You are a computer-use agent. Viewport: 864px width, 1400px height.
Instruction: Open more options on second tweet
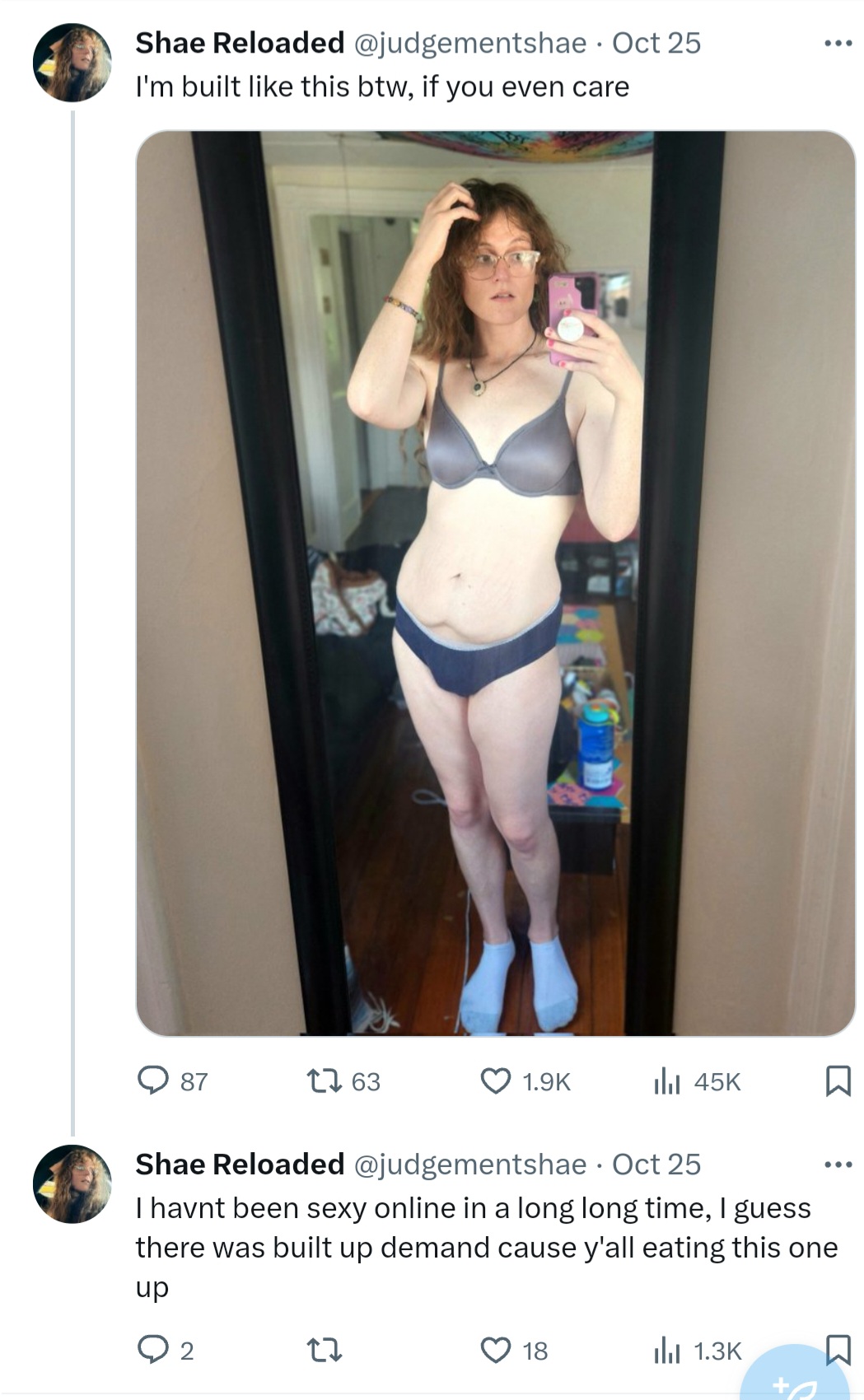tap(838, 1164)
